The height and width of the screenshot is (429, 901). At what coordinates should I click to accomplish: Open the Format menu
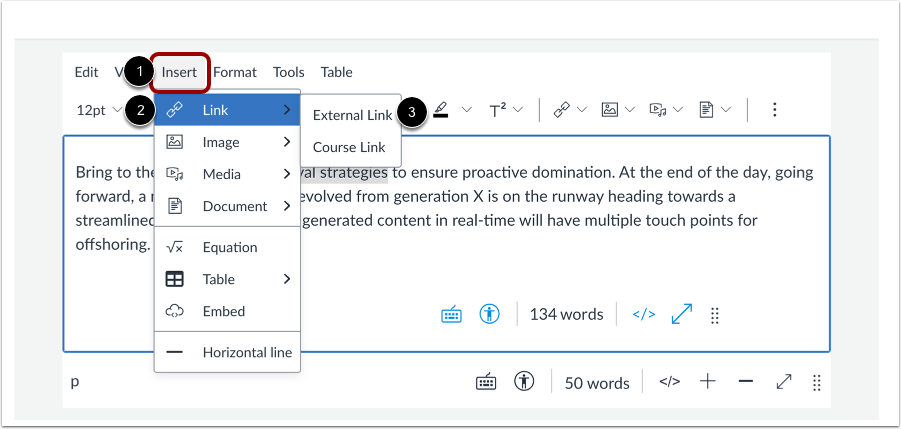[x=235, y=72]
